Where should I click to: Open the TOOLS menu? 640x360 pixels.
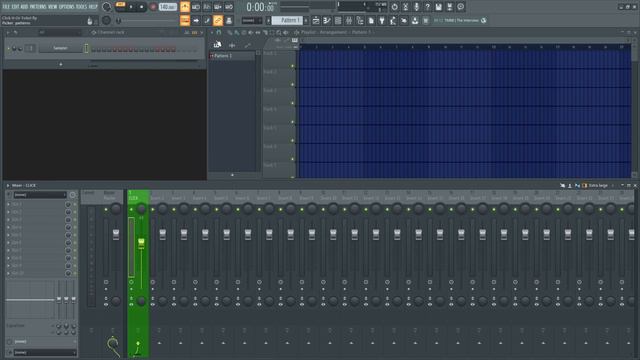tap(81, 7)
